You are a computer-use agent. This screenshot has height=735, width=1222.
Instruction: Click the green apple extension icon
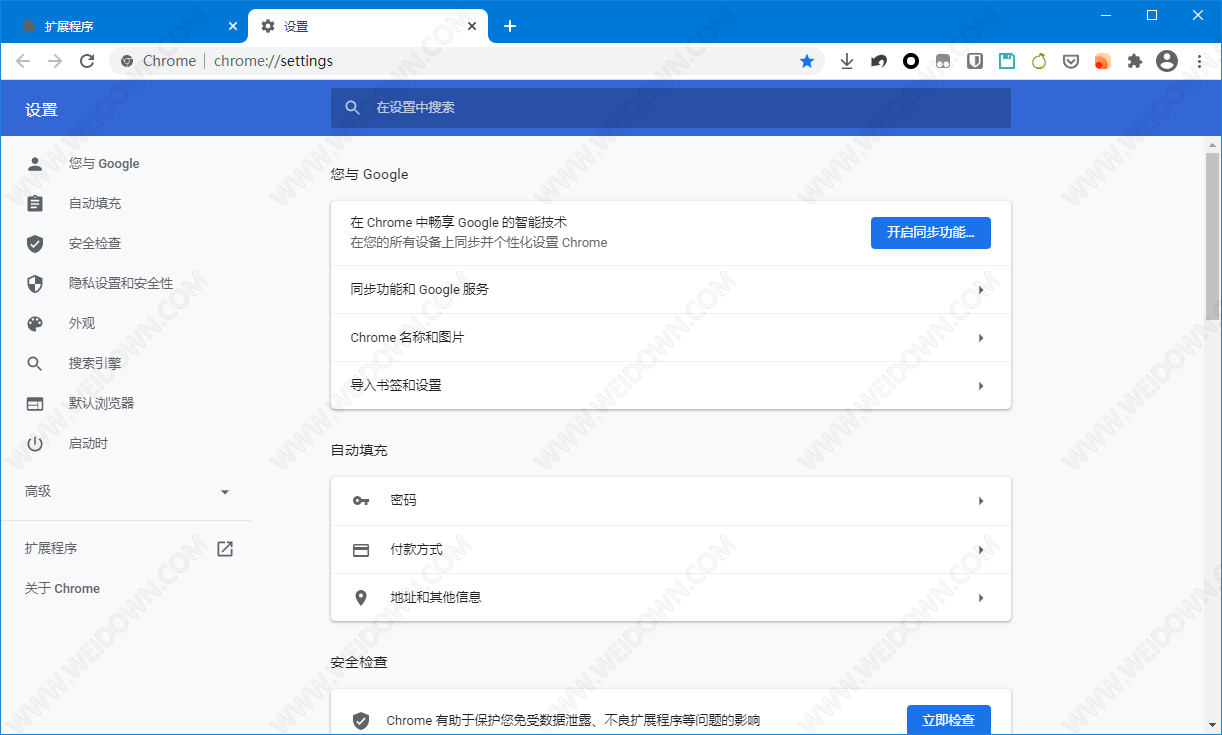click(x=1039, y=61)
